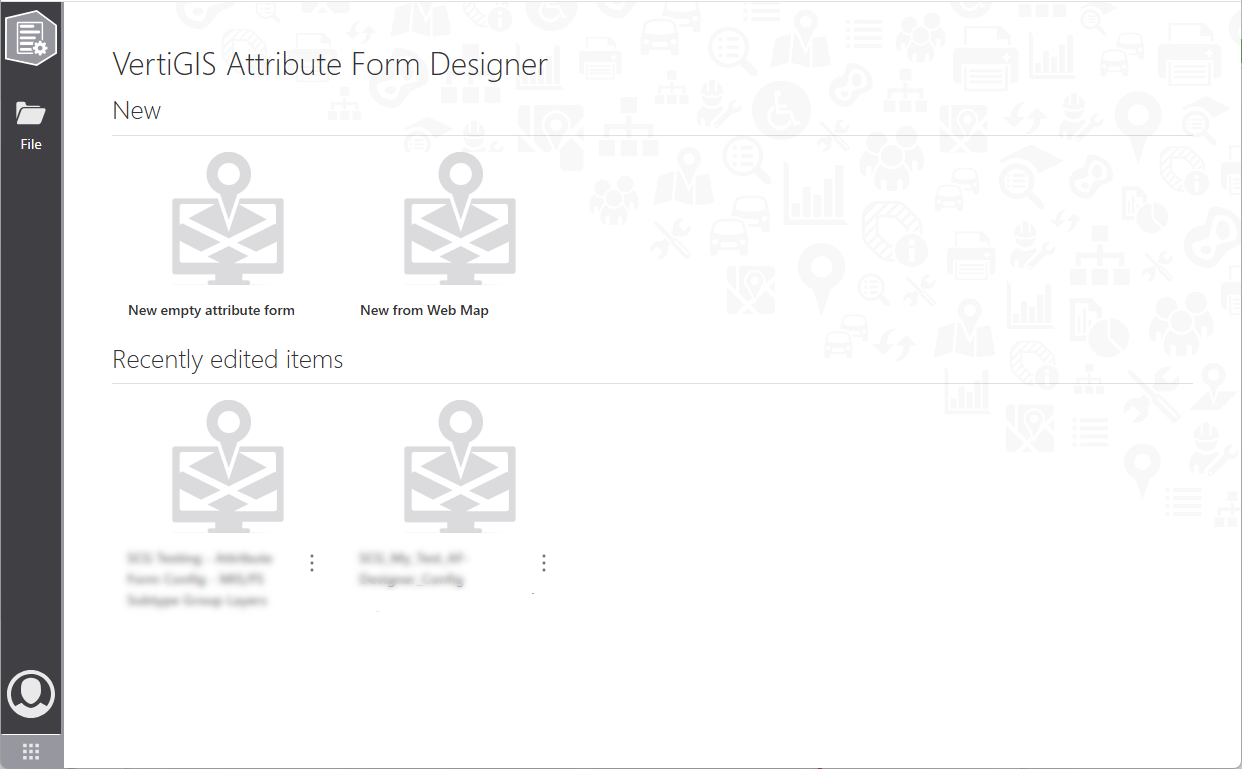
Task: Click the New from Web Map icon
Action: pos(460,220)
